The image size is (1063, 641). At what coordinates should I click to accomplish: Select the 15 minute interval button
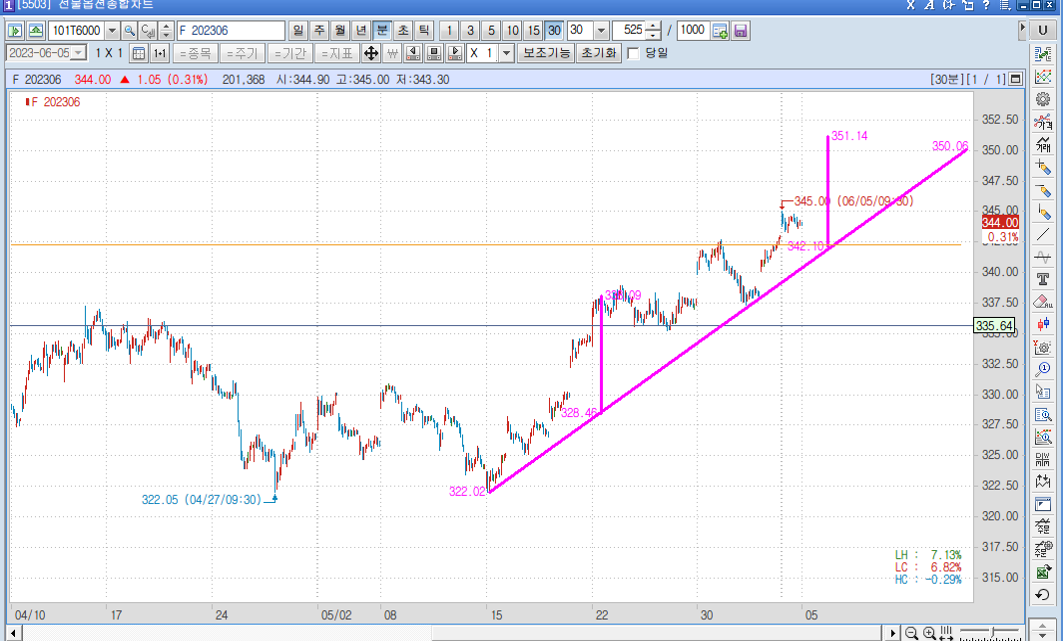click(x=534, y=30)
